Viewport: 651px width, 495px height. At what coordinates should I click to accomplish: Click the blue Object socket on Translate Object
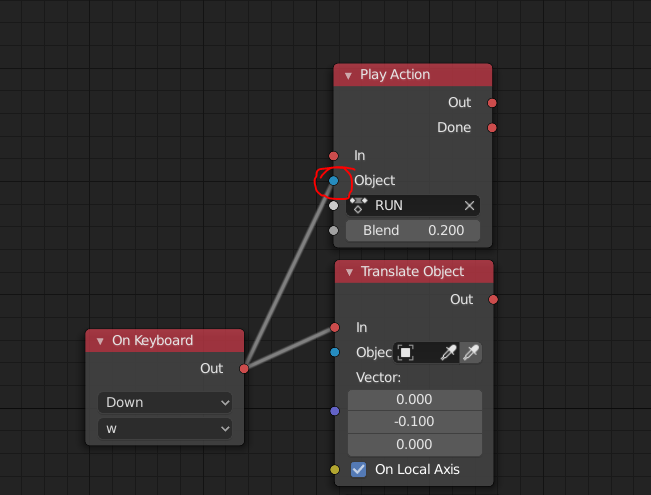pos(335,353)
